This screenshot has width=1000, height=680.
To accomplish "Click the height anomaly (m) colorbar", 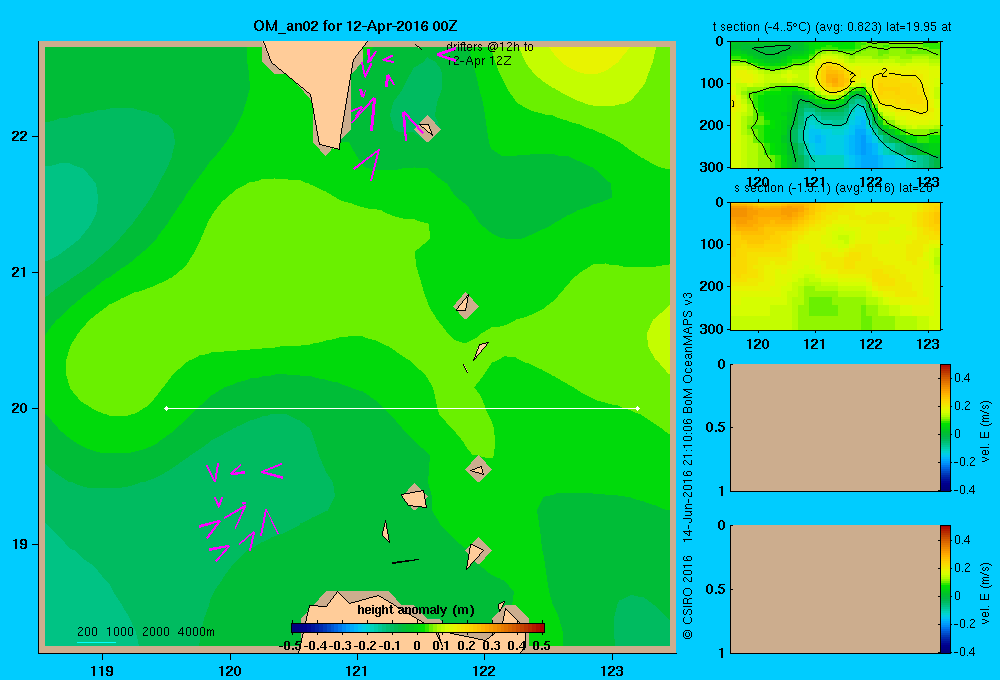I will tap(418, 628).
